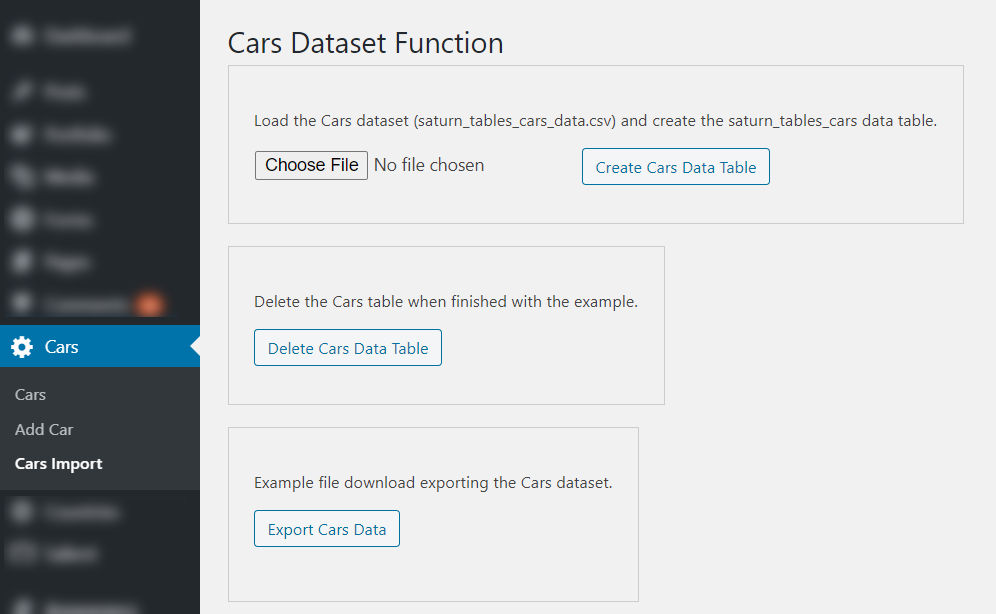Select the Cars Import submenu item
The height and width of the screenshot is (614, 996).
pos(59,464)
